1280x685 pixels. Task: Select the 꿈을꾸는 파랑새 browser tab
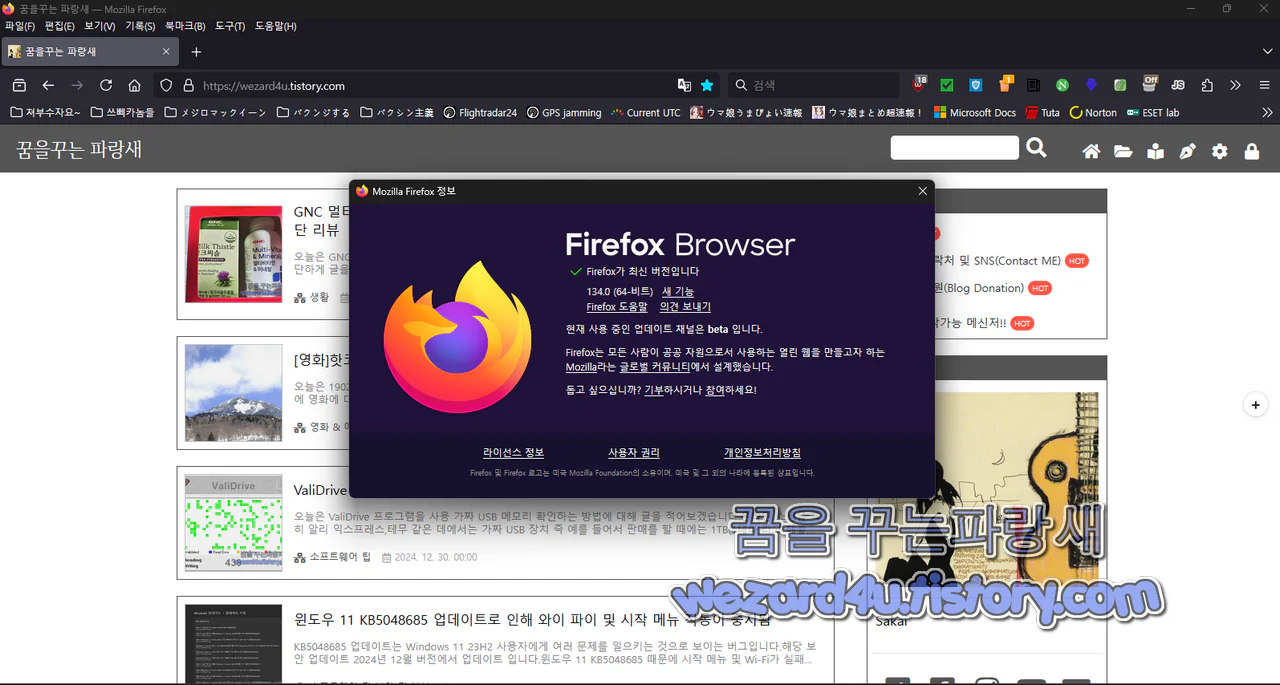click(91, 51)
